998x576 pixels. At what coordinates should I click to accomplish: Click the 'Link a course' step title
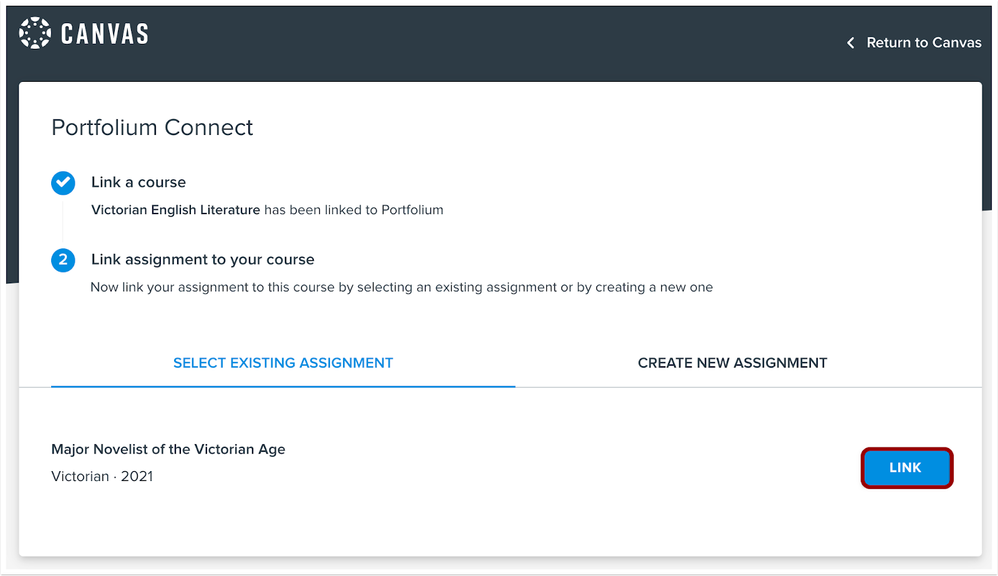139,182
